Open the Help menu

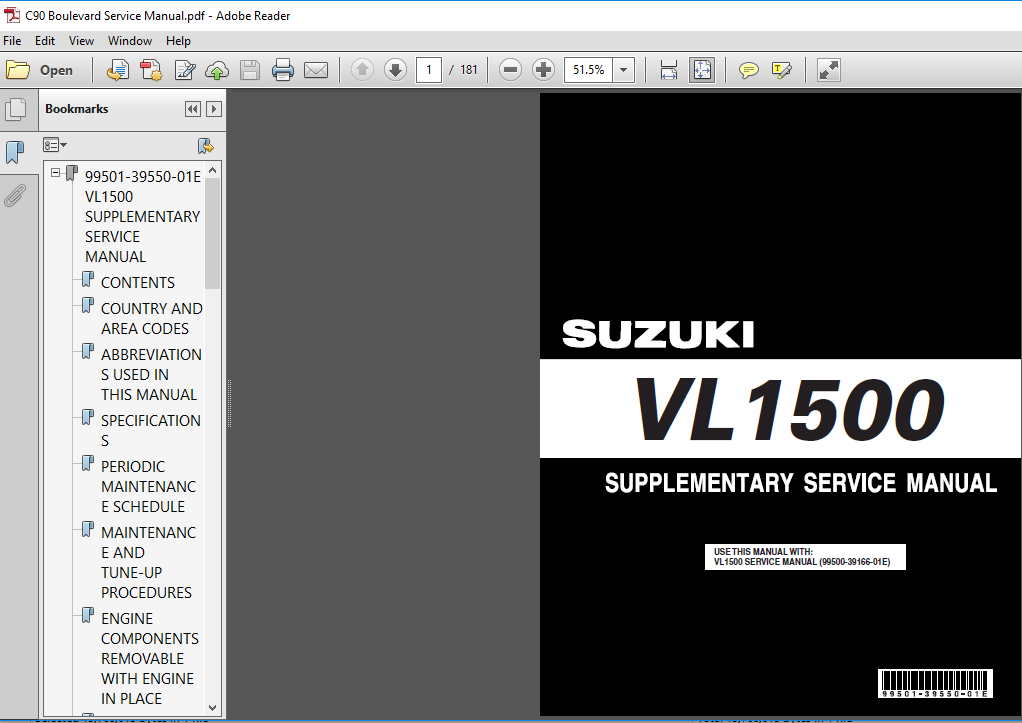click(x=178, y=40)
